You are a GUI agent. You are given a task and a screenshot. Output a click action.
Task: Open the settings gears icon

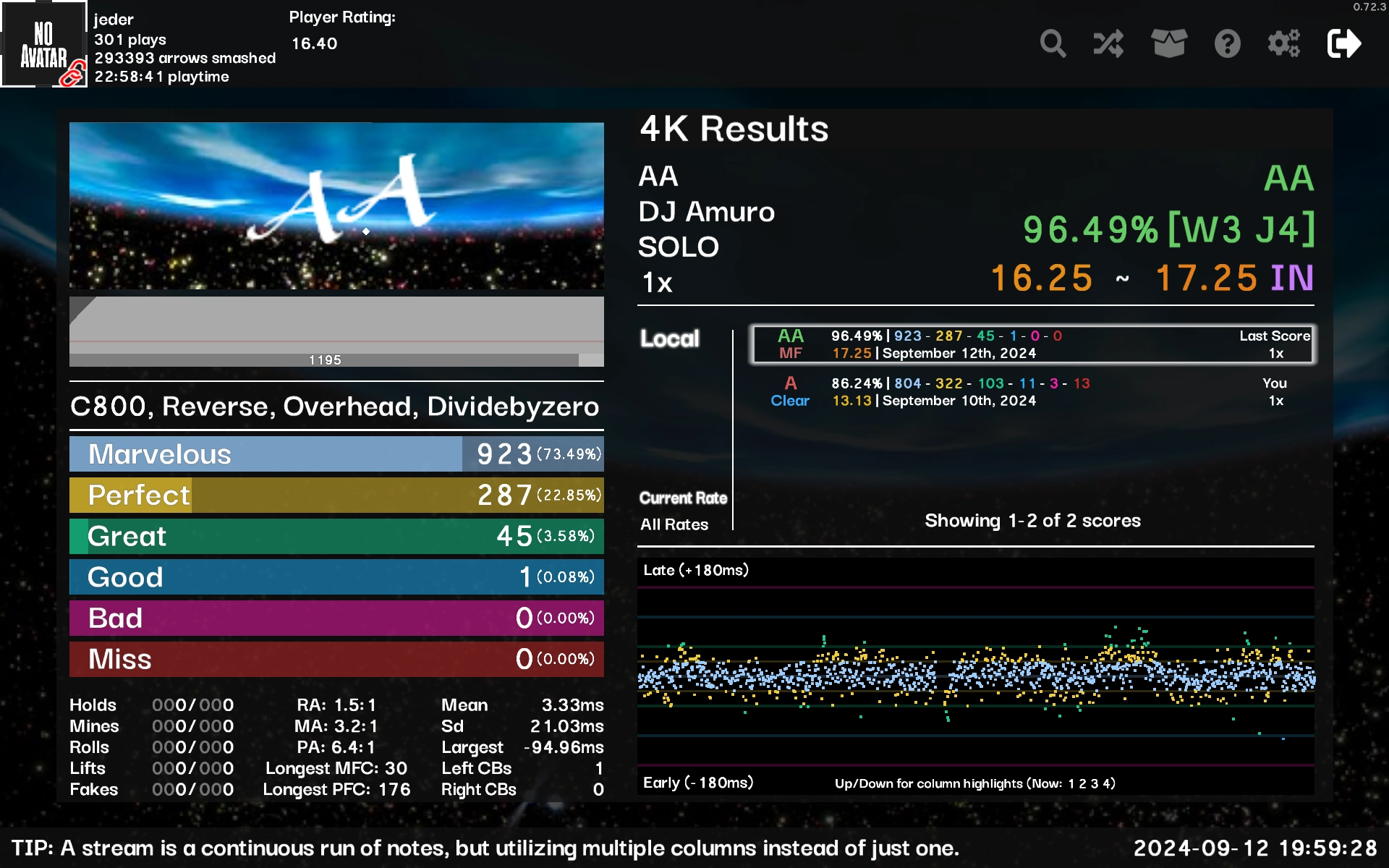click(1284, 44)
